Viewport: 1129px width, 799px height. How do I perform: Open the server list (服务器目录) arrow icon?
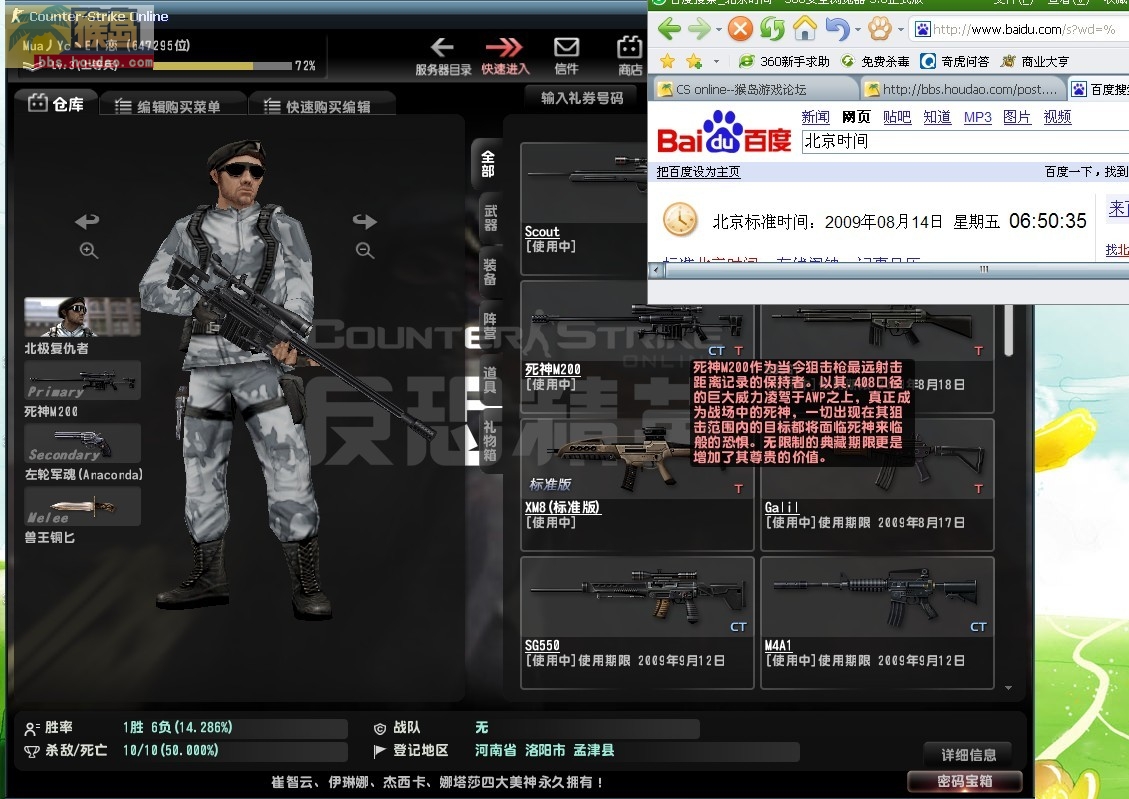pyautogui.click(x=442, y=48)
